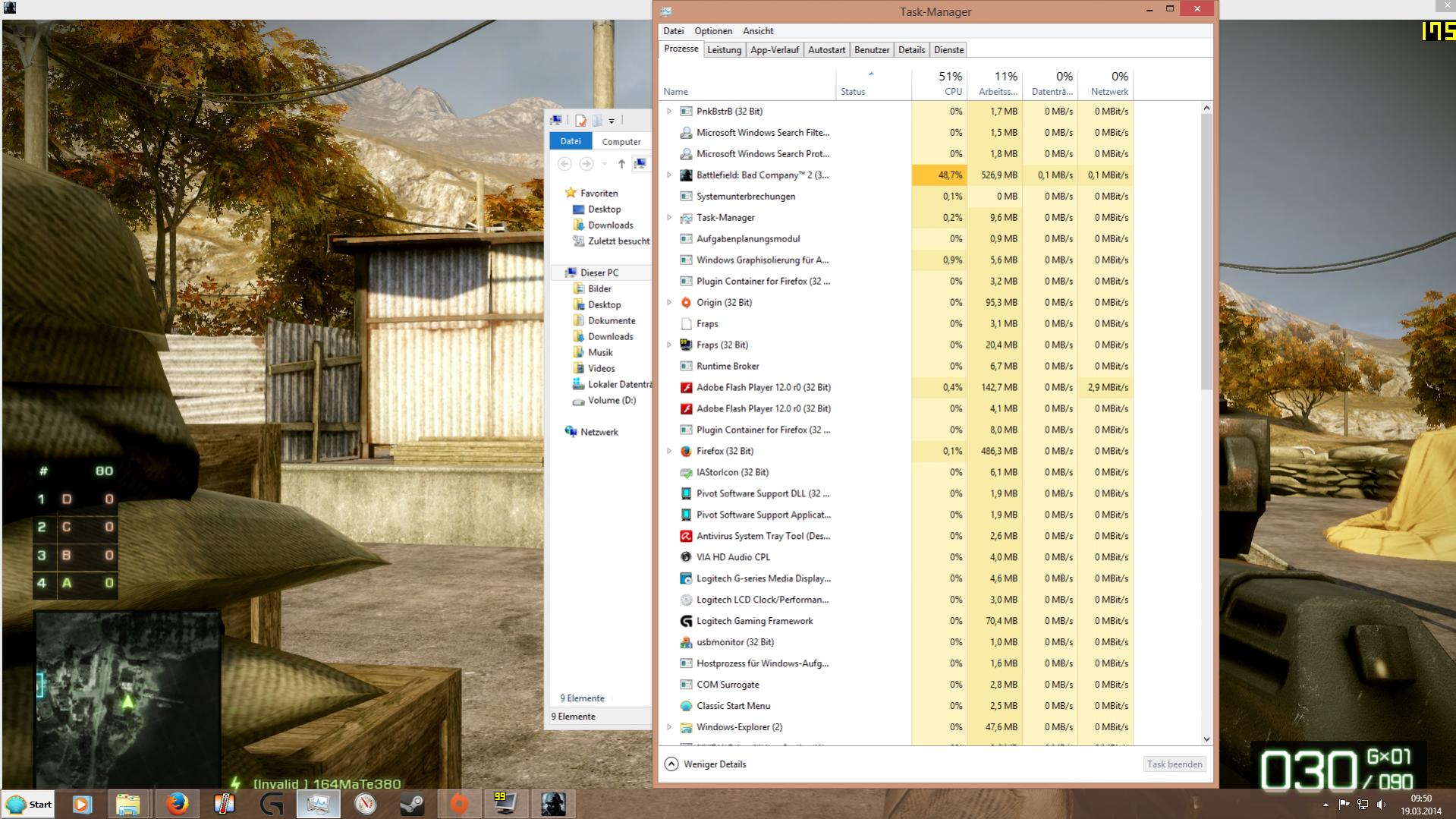This screenshot has height=819, width=1456.
Task: Switch to the Dienste tab
Action: point(948,50)
